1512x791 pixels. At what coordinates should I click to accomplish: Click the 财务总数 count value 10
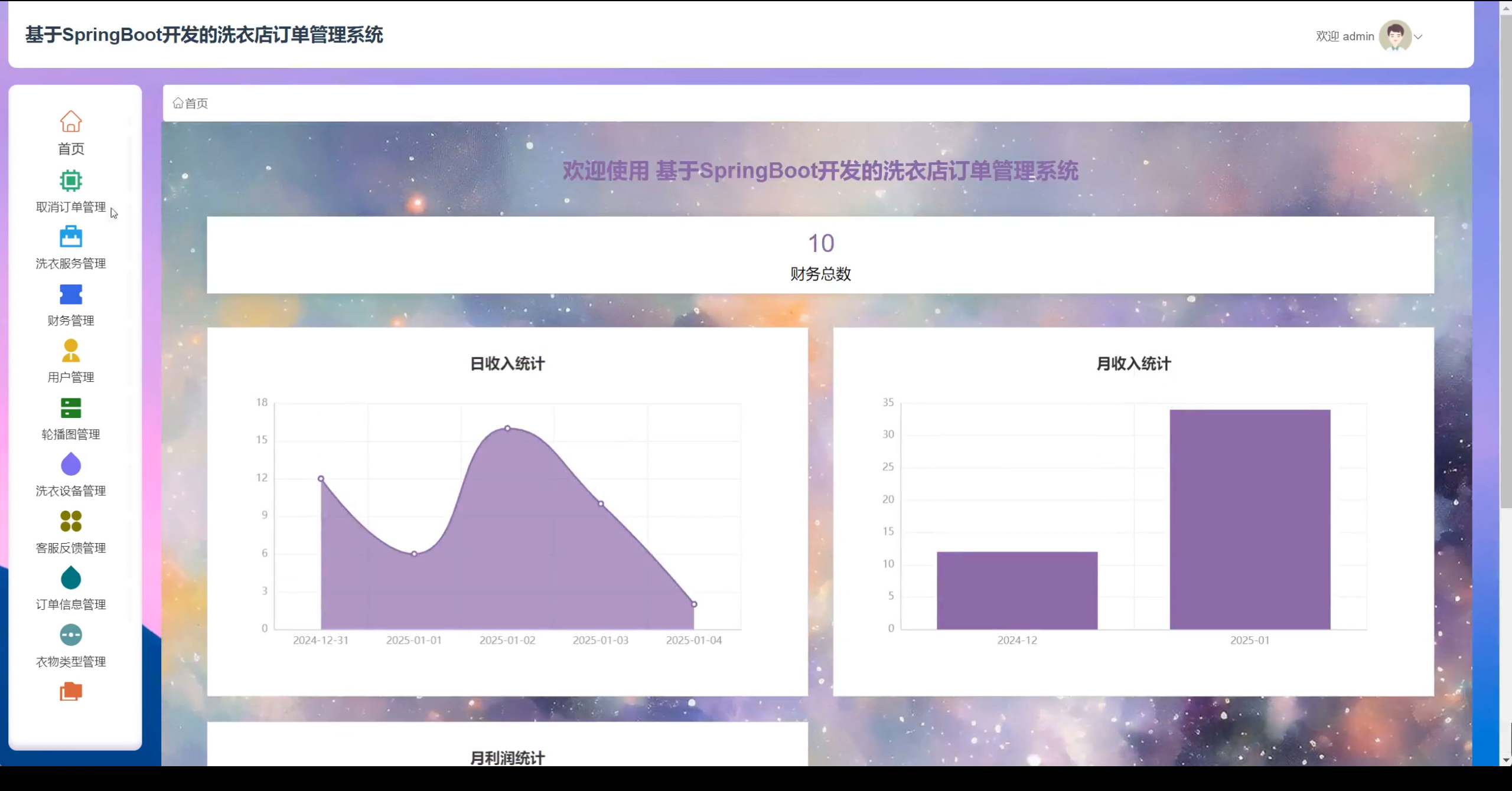(821, 243)
